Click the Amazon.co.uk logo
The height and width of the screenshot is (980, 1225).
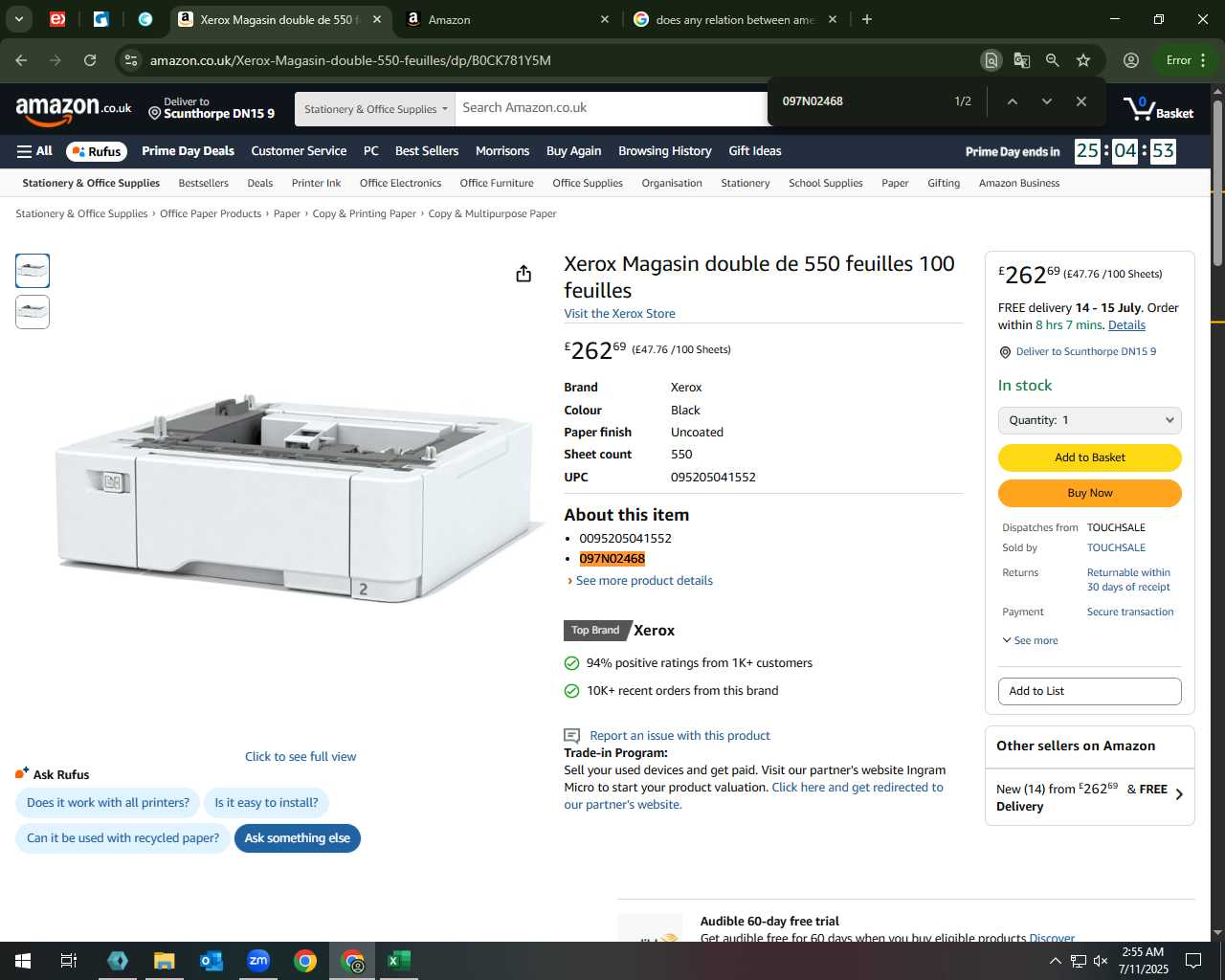tap(74, 109)
